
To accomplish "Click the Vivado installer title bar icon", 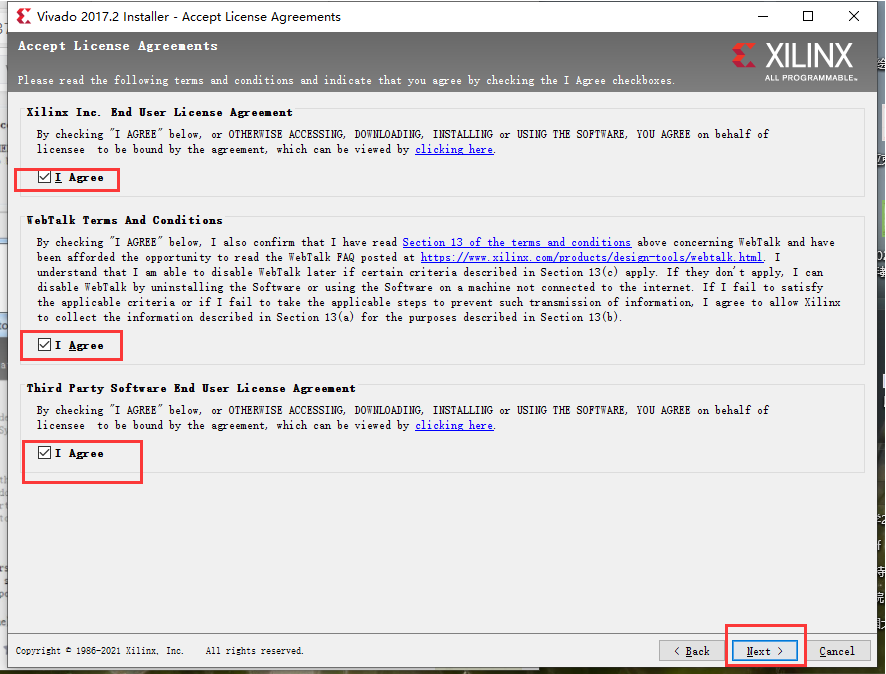I will click(23, 16).
